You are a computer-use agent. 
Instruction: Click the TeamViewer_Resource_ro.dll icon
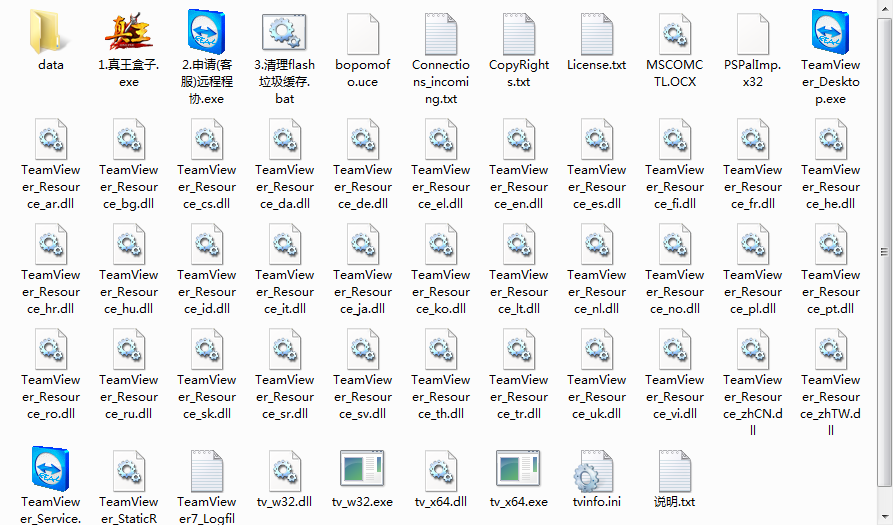51,348
